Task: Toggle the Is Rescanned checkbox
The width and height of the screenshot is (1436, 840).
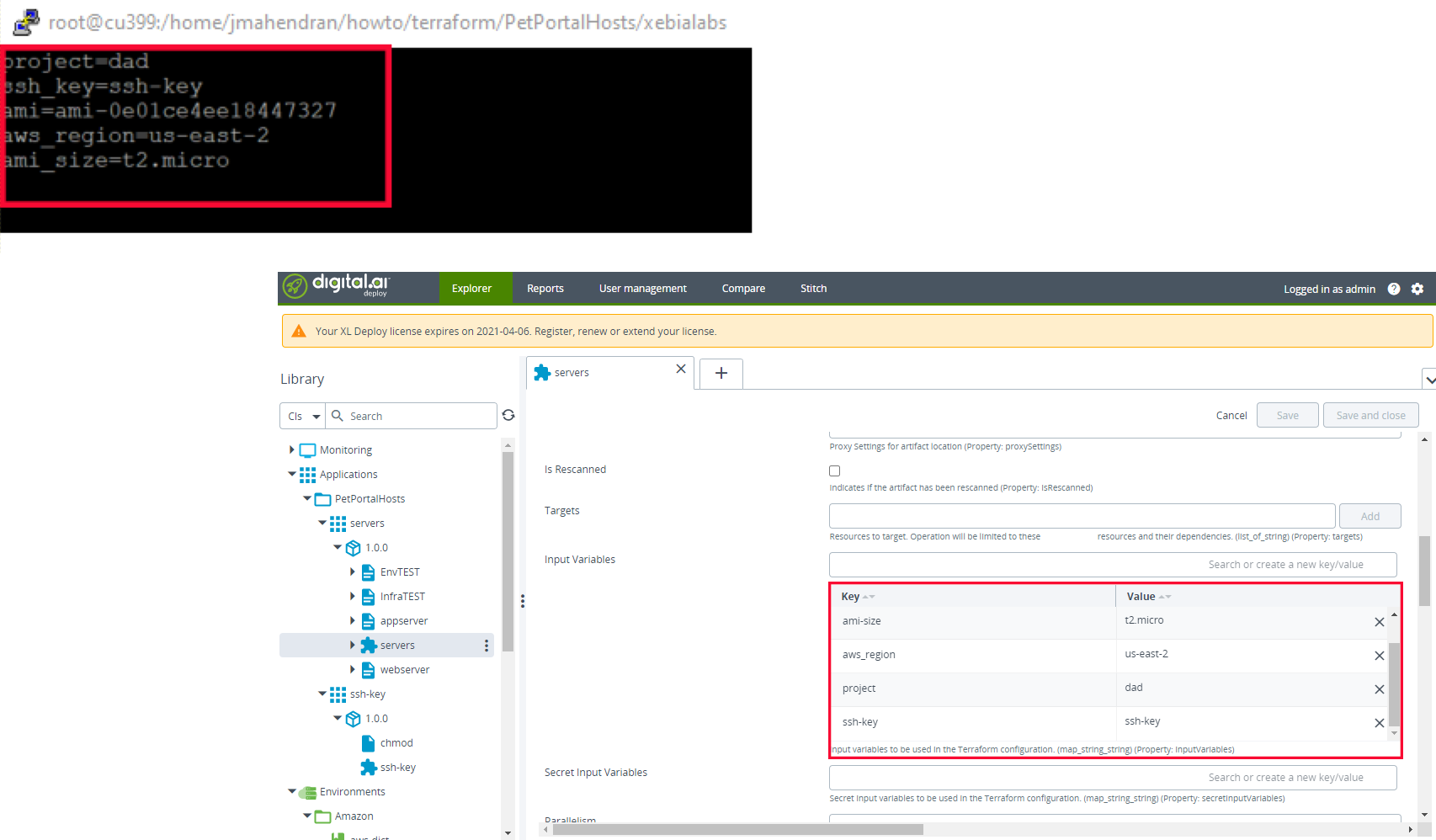Action: [835, 471]
